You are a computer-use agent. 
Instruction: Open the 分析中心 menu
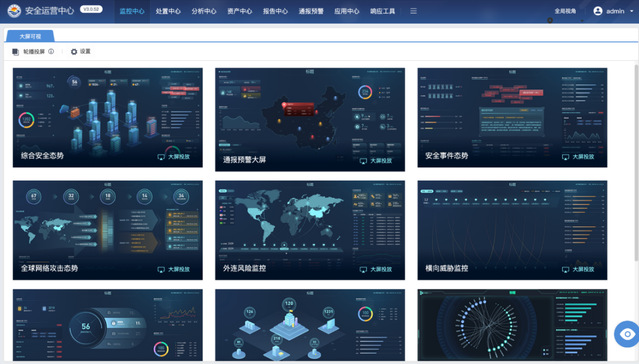point(204,11)
